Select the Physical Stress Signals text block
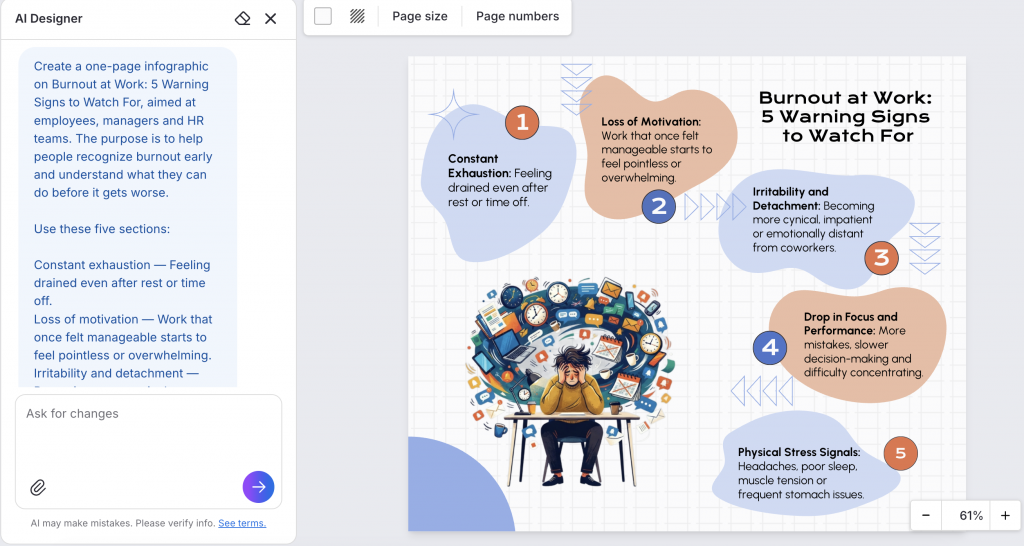Screen dimensions: 1024x546 pos(802,473)
